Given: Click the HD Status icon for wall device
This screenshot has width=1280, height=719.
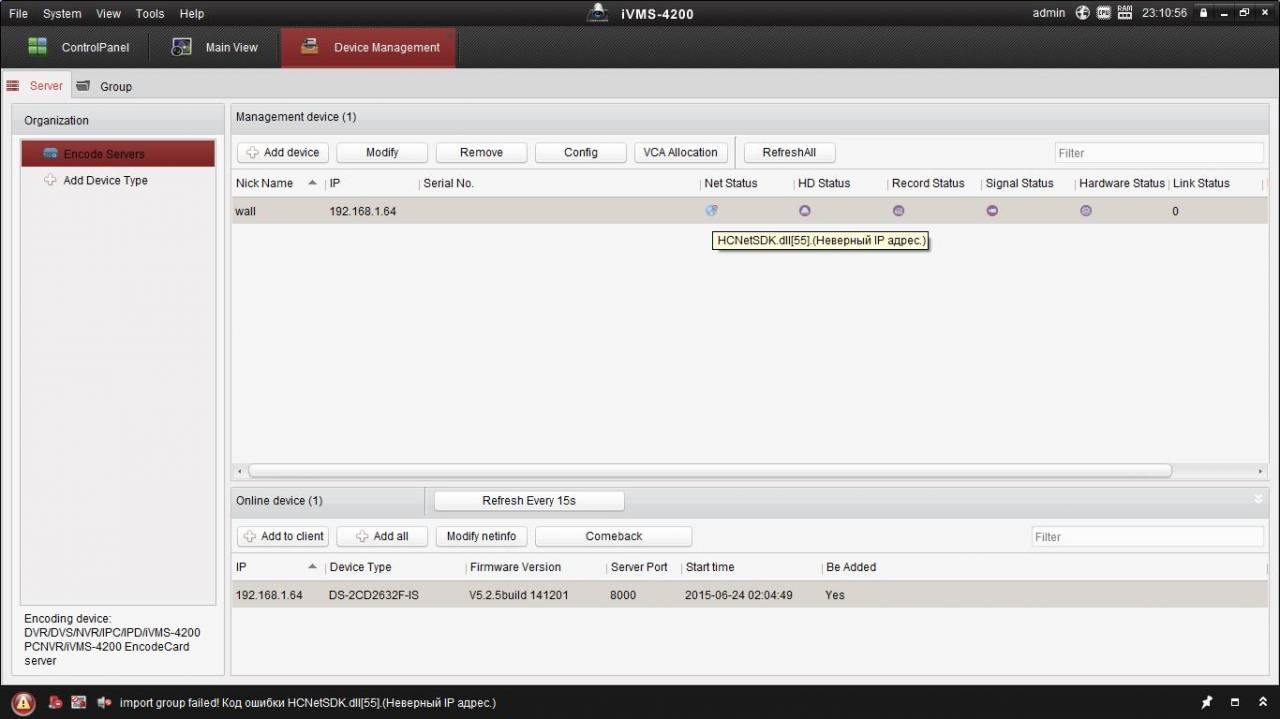Looking at the screenshot, I should 804,211.
